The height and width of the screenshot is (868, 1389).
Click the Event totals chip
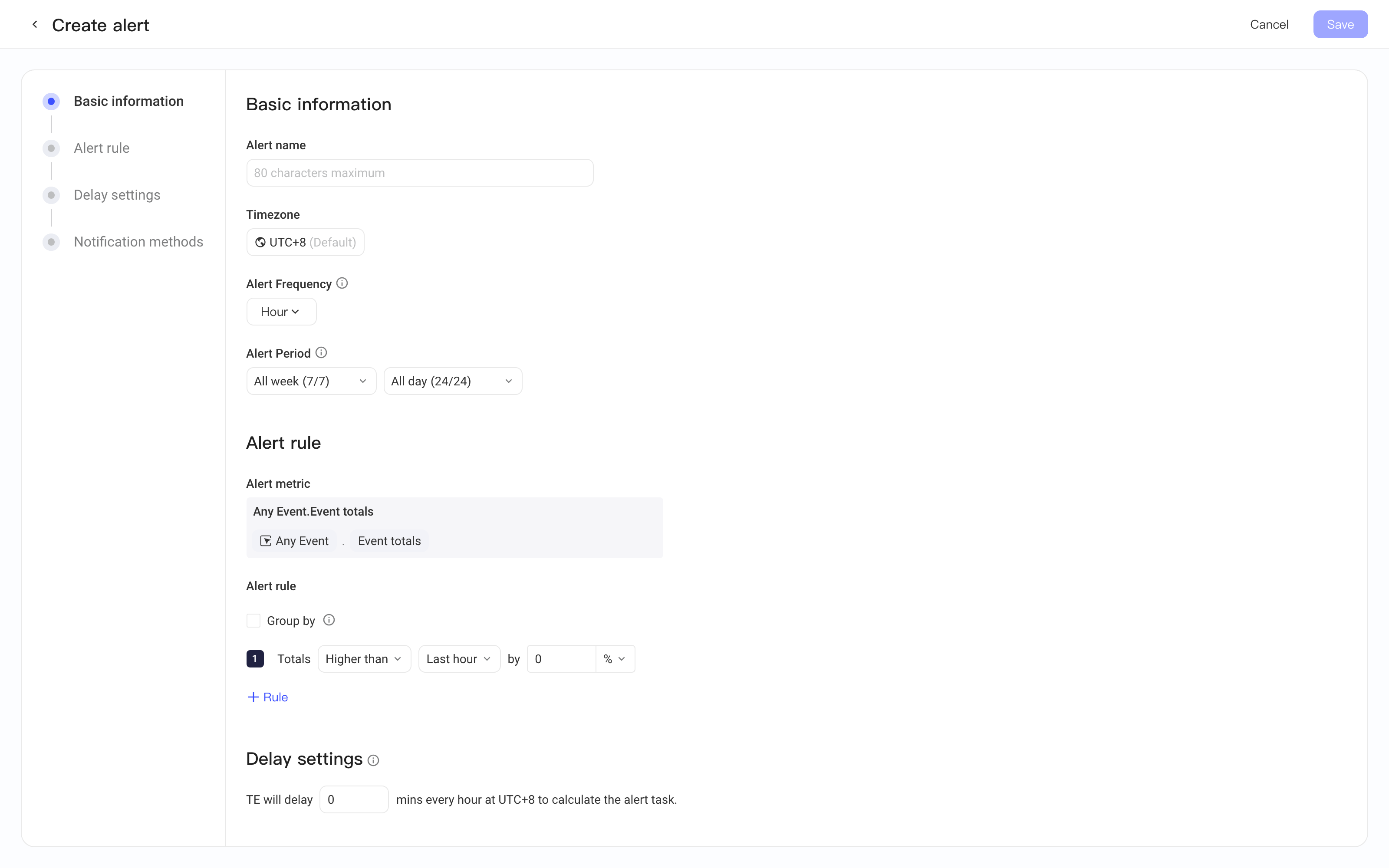point(389,541)
